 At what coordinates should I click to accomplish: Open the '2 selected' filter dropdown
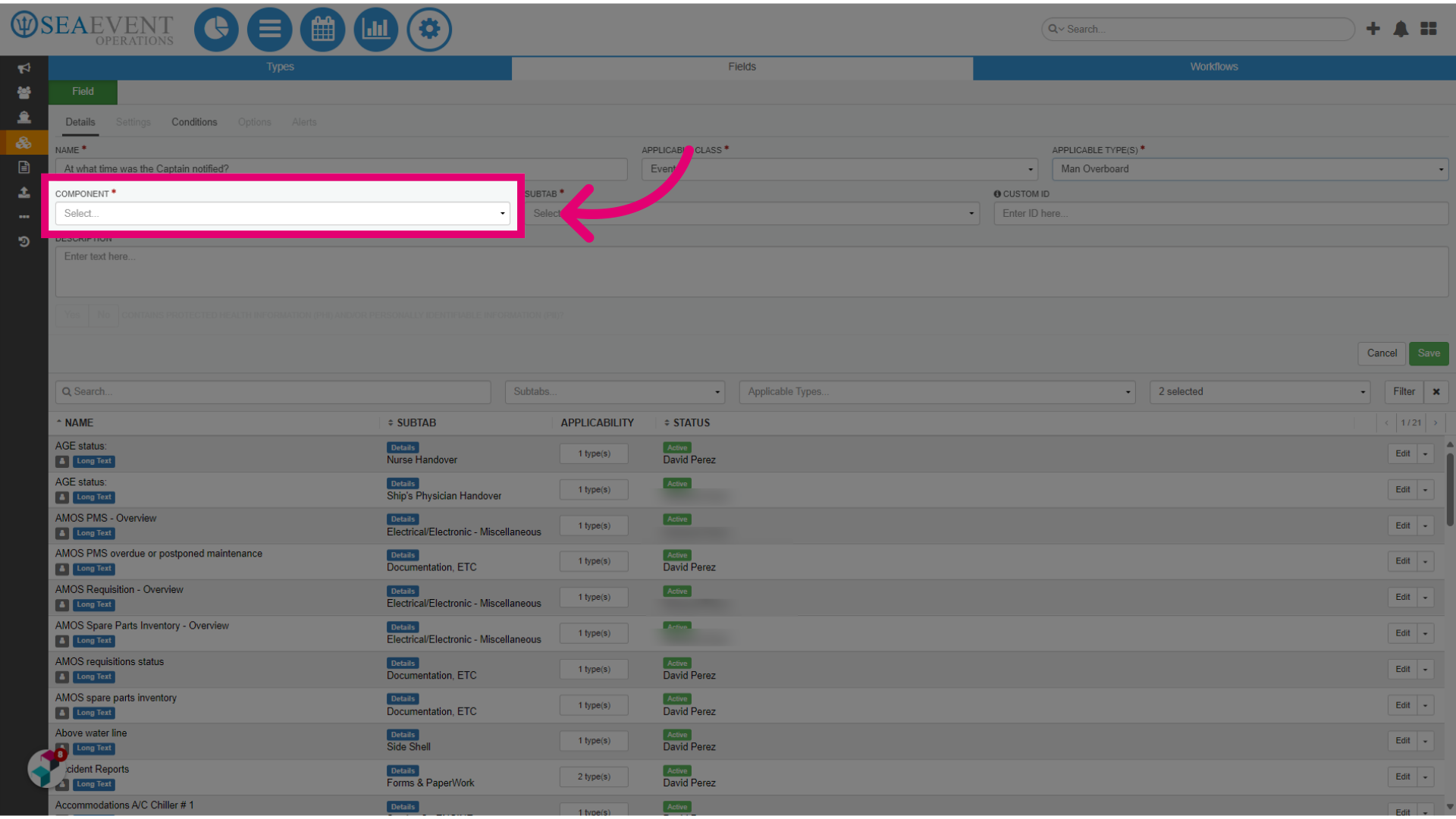click(1260, 392)
